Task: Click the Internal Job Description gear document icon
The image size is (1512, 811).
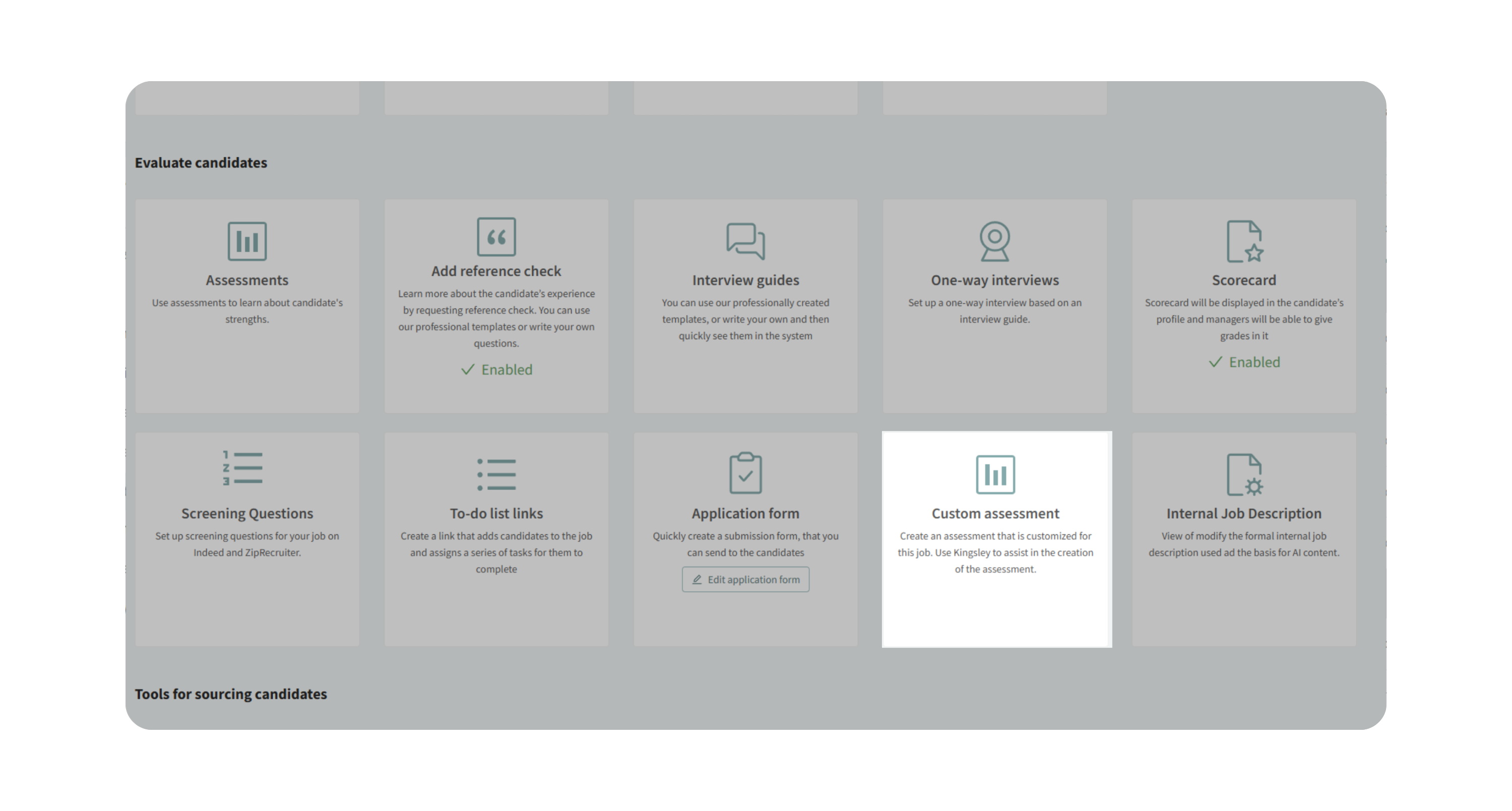Action: 1244,474
